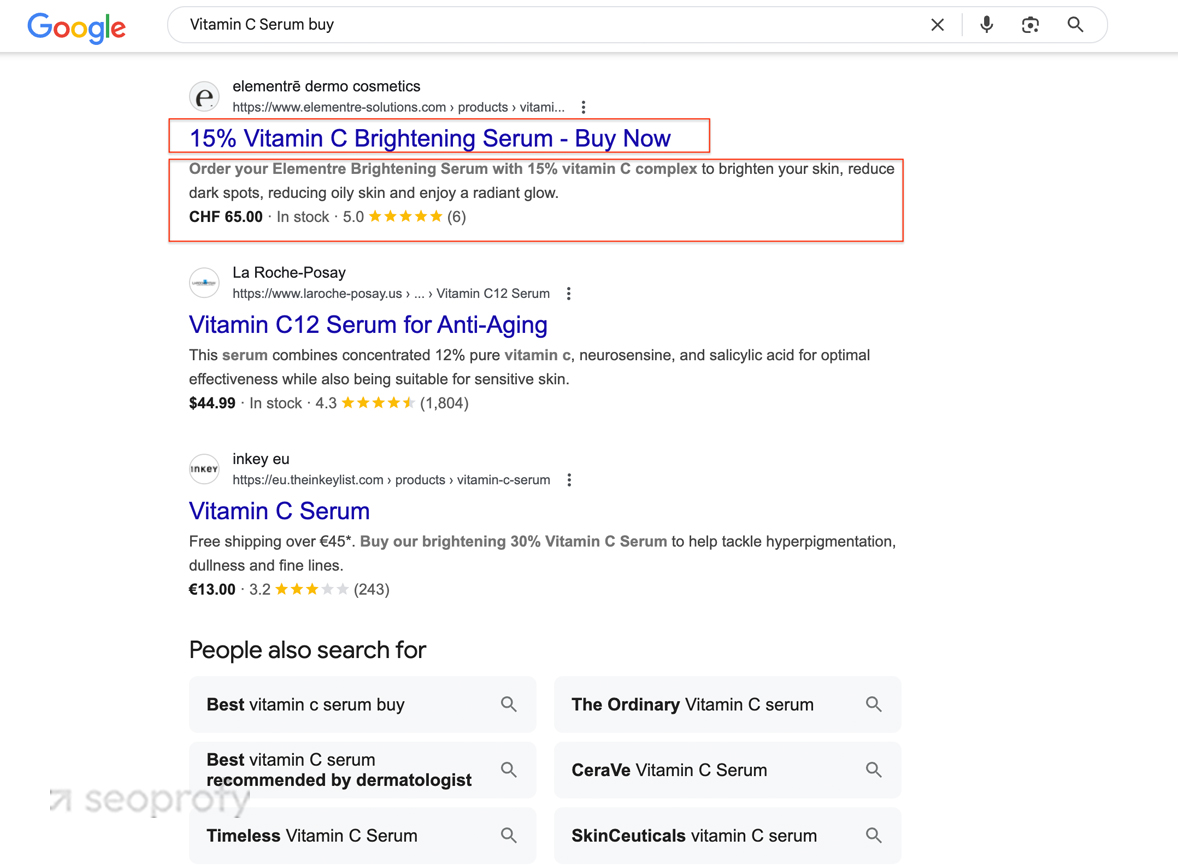The width and height of the screenshot is (1178, 868).
Task: Click magnifier icon in SkinCeuticals suggestion
Action: [x=873, y=835]
